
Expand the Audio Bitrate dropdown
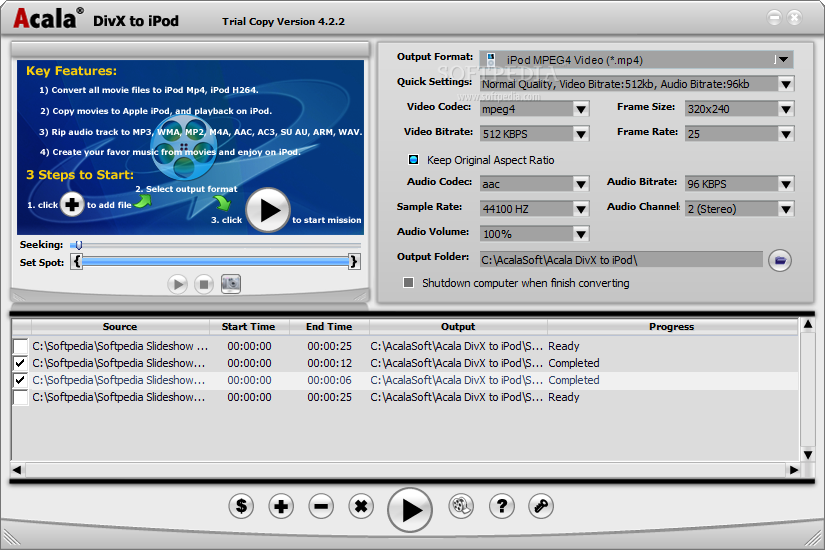(786, 184)
